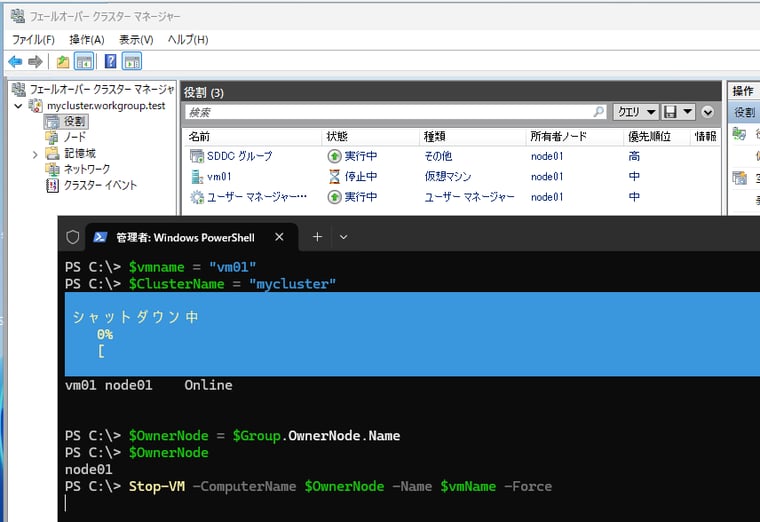This screenshot has height=522, width=760.
Task: Click the shield administrator icon in terminal
Action: [x=73, y=237]
